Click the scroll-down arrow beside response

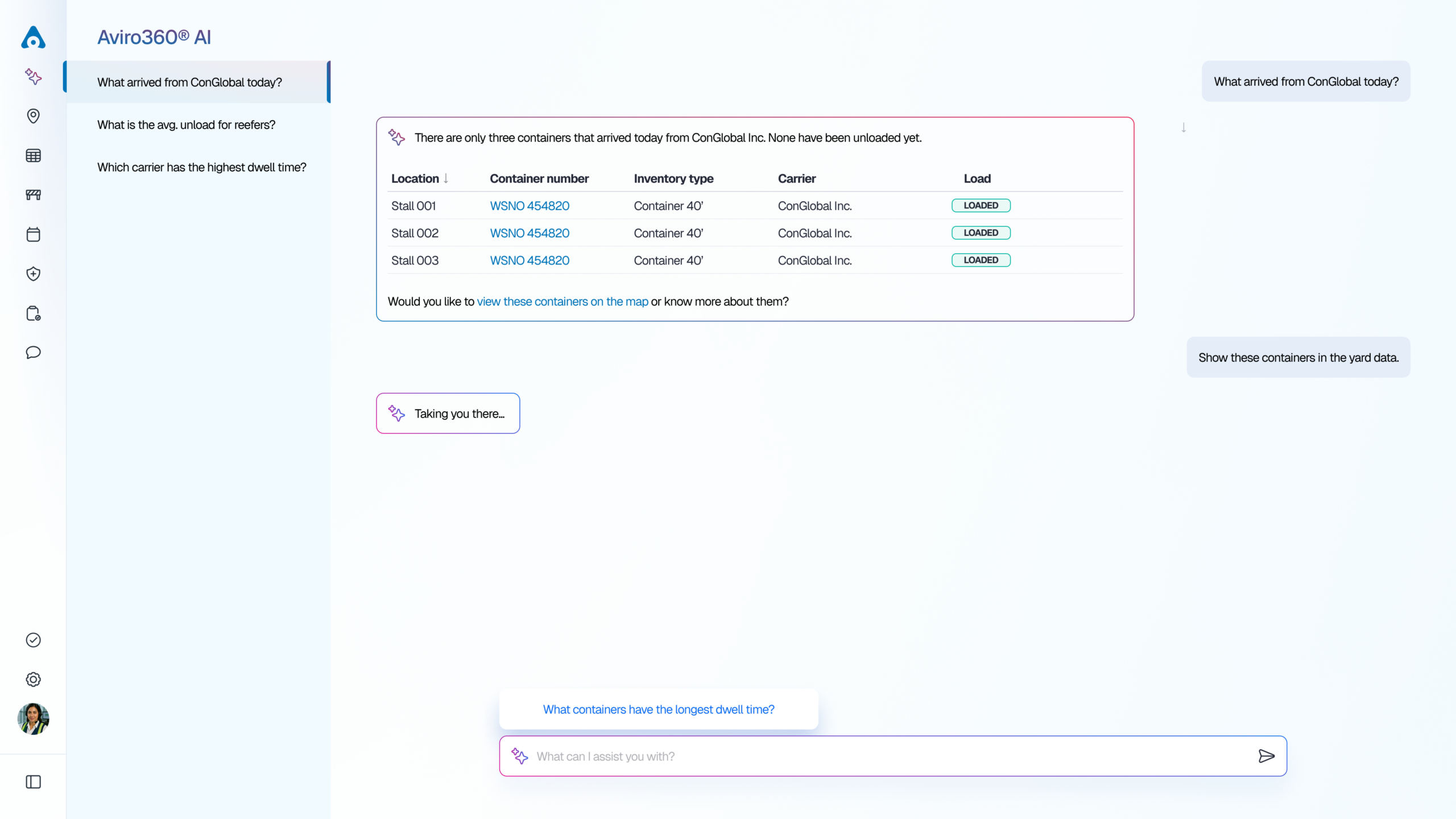[1184, 127]
